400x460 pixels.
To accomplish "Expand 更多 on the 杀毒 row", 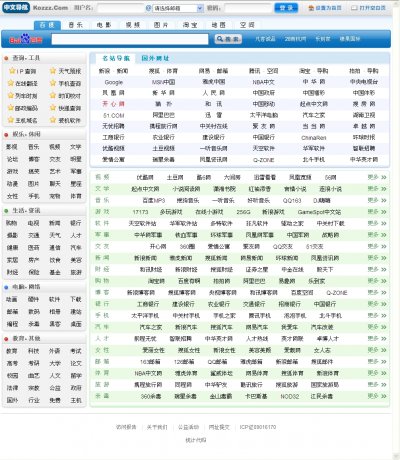I will click(377, 396).
